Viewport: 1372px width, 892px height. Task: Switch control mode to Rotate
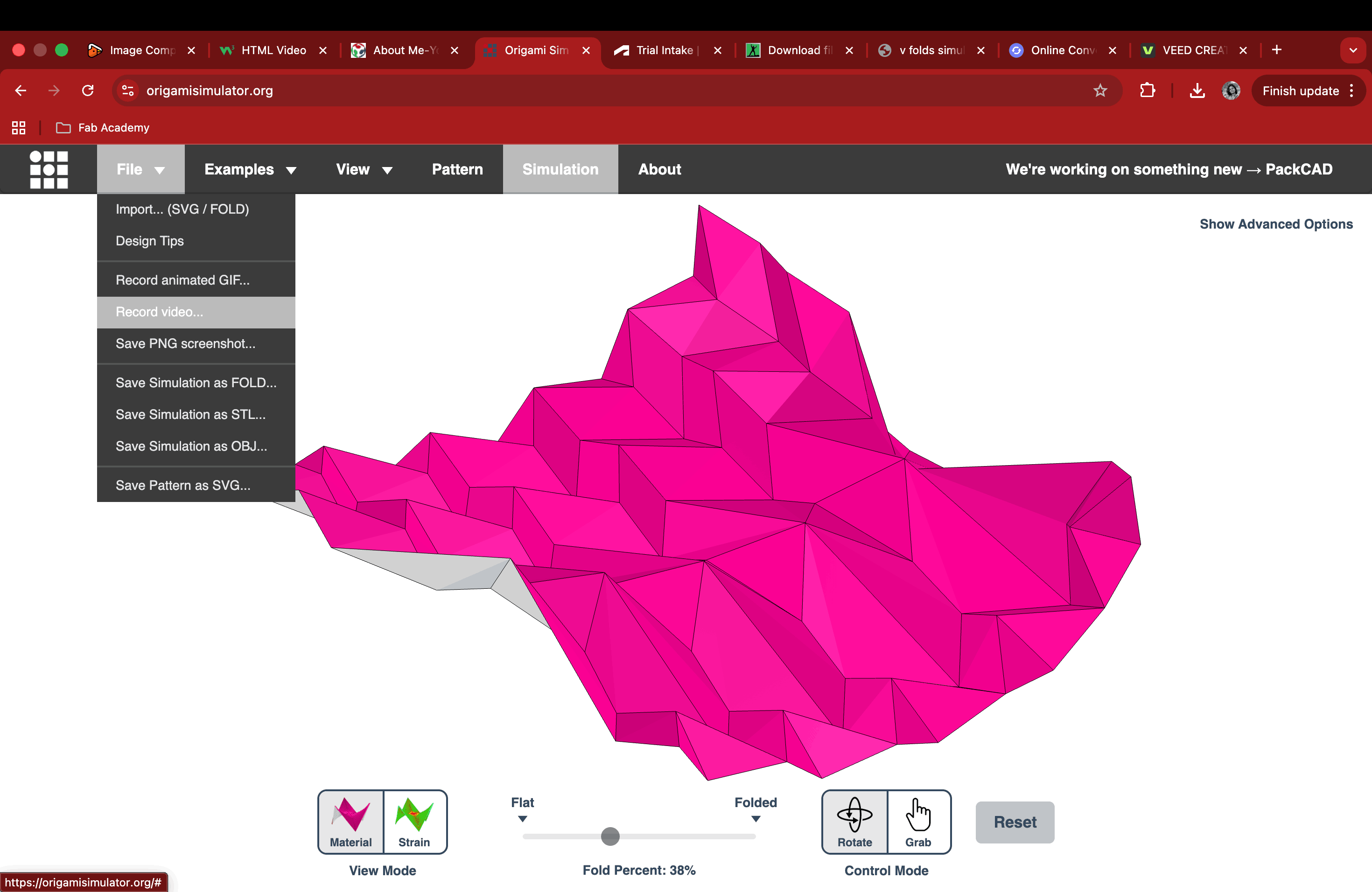[x=854, y=821]
